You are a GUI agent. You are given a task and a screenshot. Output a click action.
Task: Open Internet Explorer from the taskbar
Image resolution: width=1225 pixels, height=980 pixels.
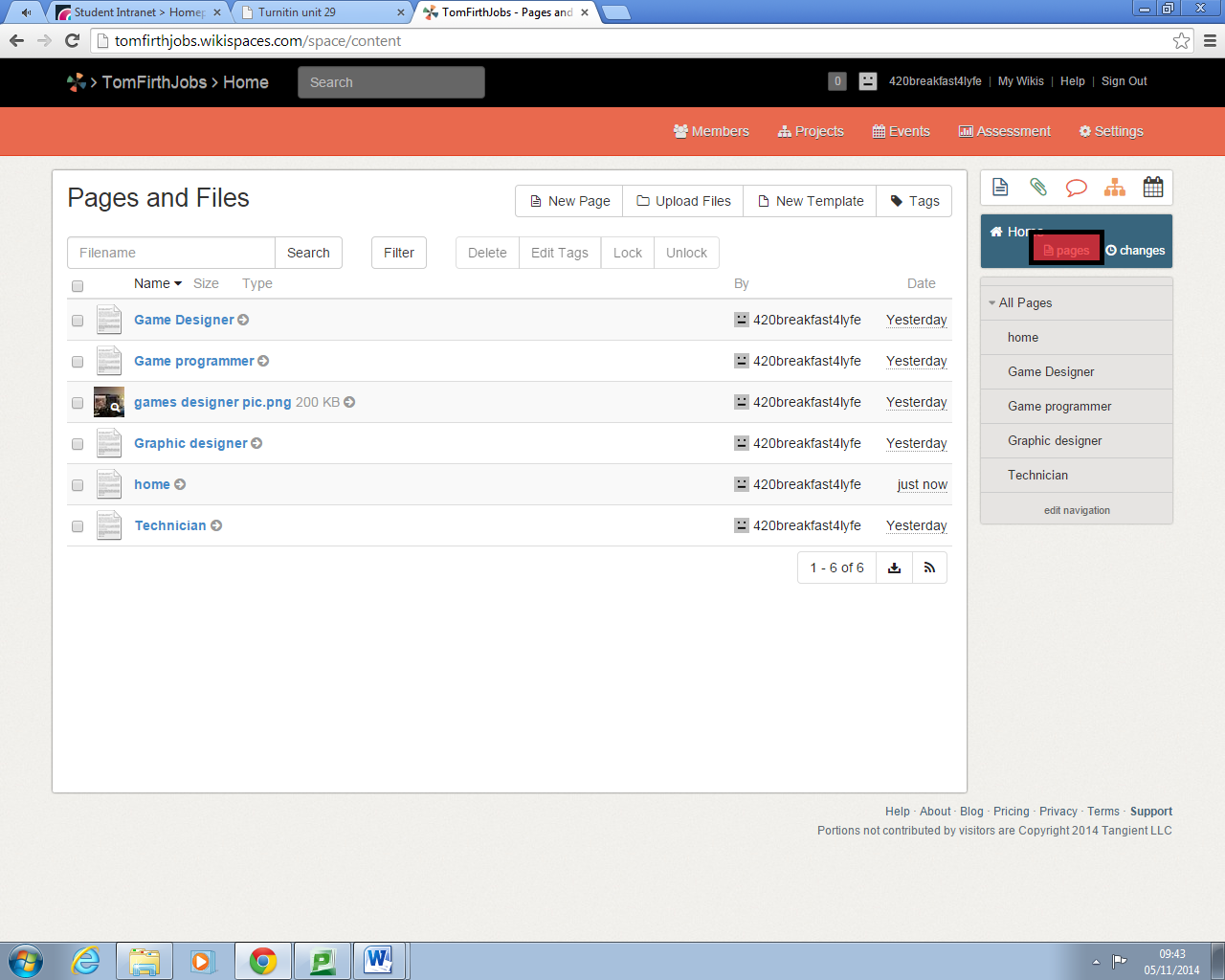pos(86,960)
